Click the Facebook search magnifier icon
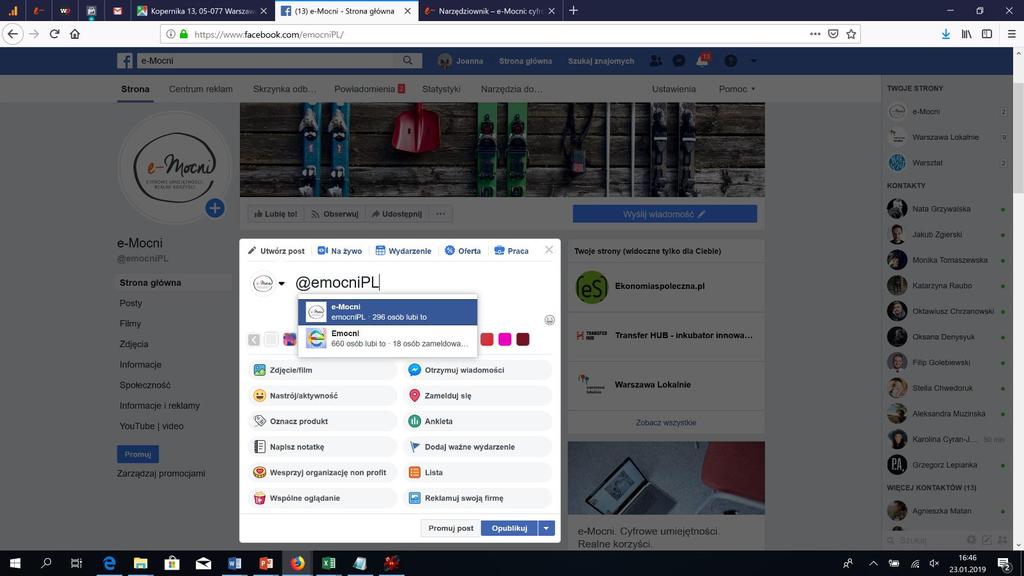1024x576 pixels. click(408, 61)
